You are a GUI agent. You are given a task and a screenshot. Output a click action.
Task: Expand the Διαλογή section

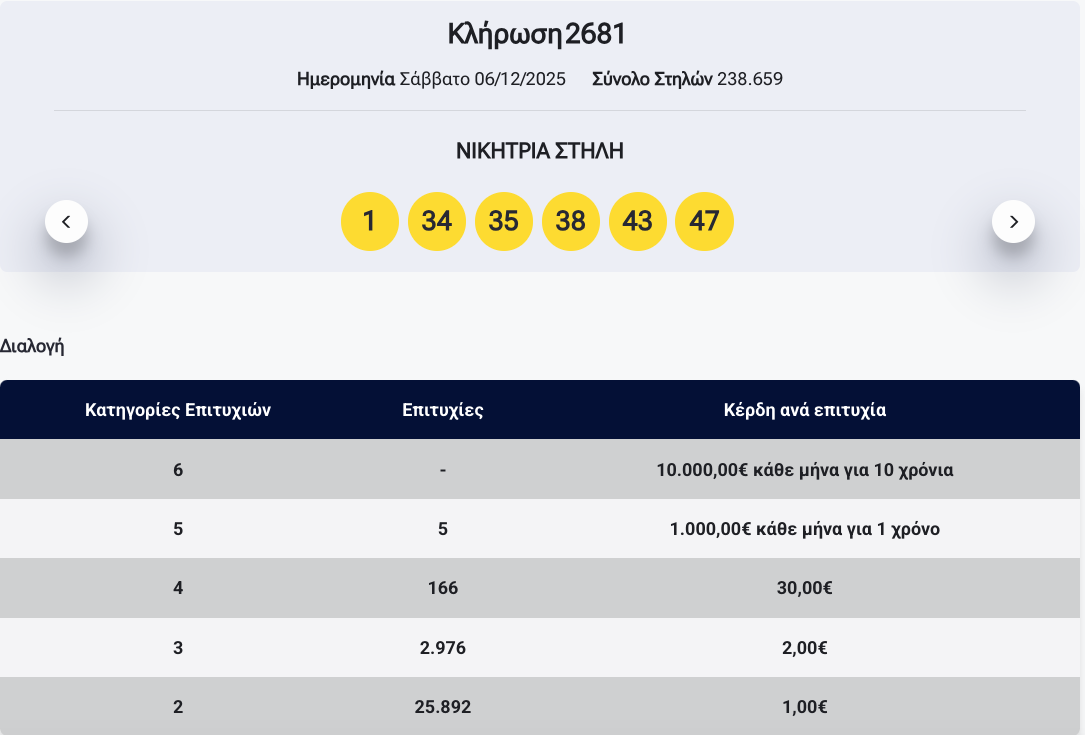coord(31,346)
